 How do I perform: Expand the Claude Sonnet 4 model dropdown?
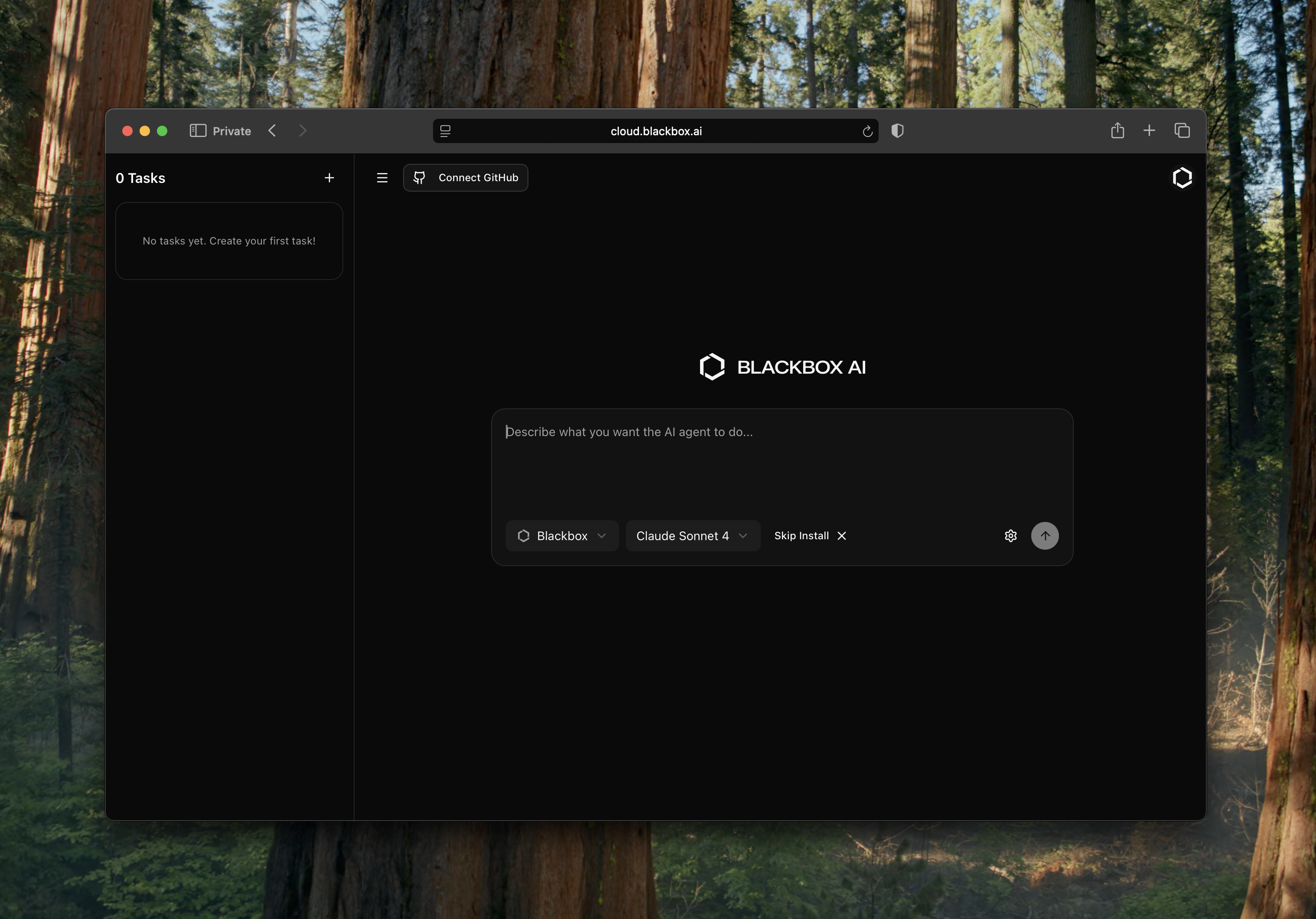(692, 535)
